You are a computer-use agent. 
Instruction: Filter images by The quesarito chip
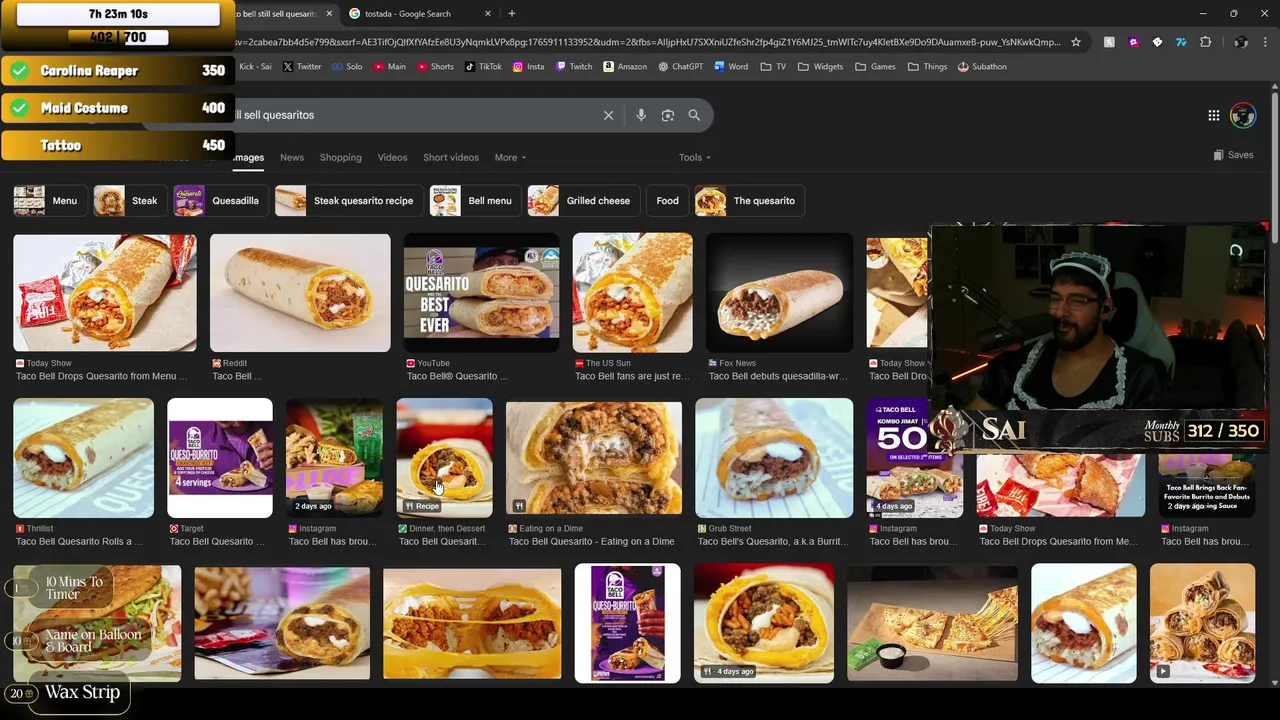pyautogui.click(x=750, y=201)
